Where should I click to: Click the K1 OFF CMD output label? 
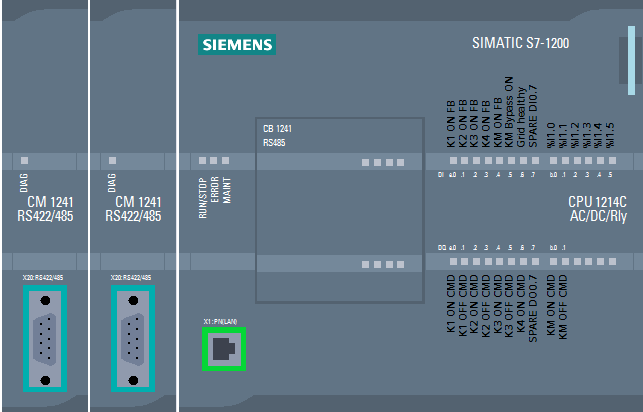coord(463,305)
